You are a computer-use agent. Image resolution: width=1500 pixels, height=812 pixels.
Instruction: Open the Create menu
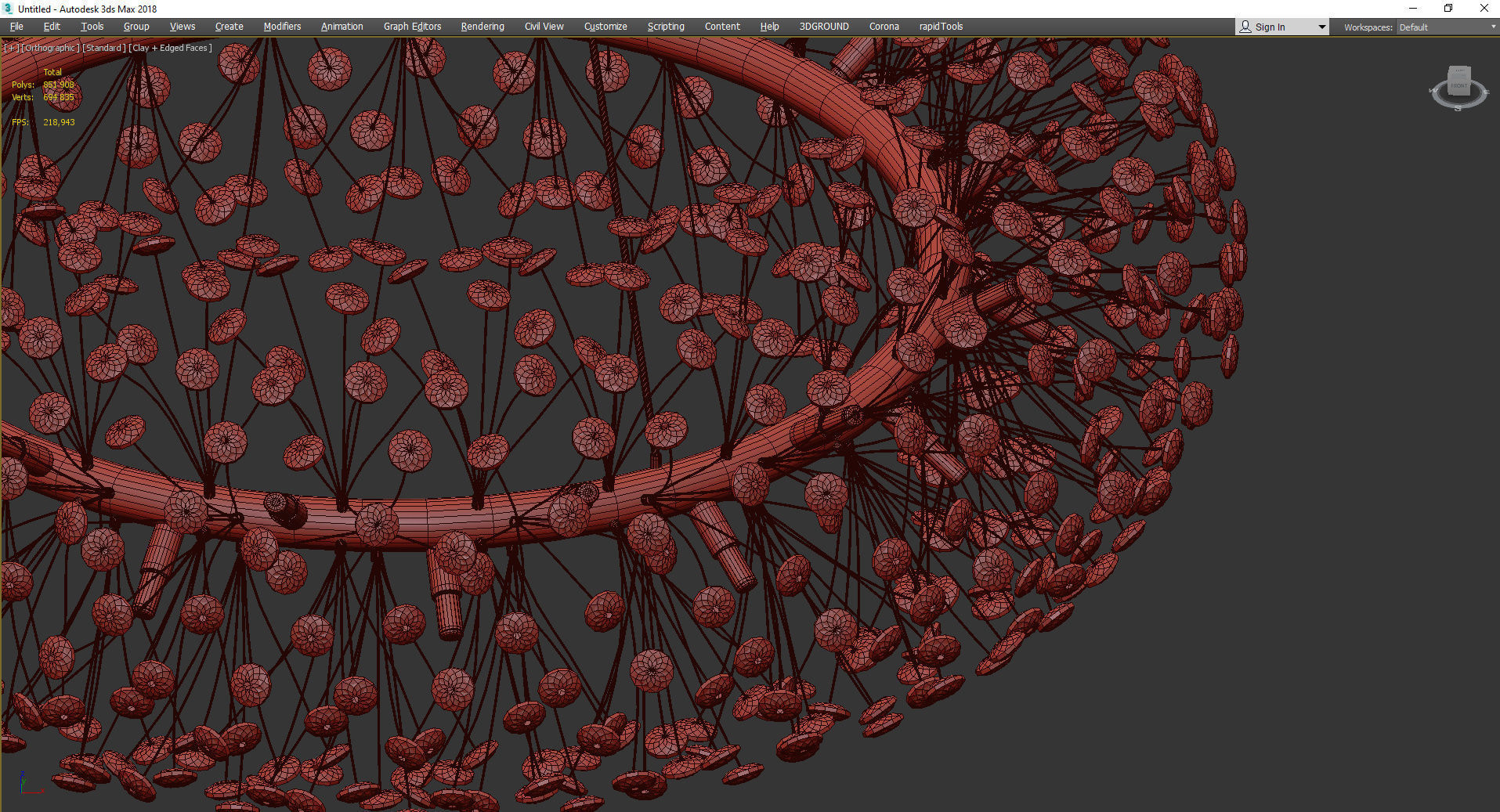(230, 27)
